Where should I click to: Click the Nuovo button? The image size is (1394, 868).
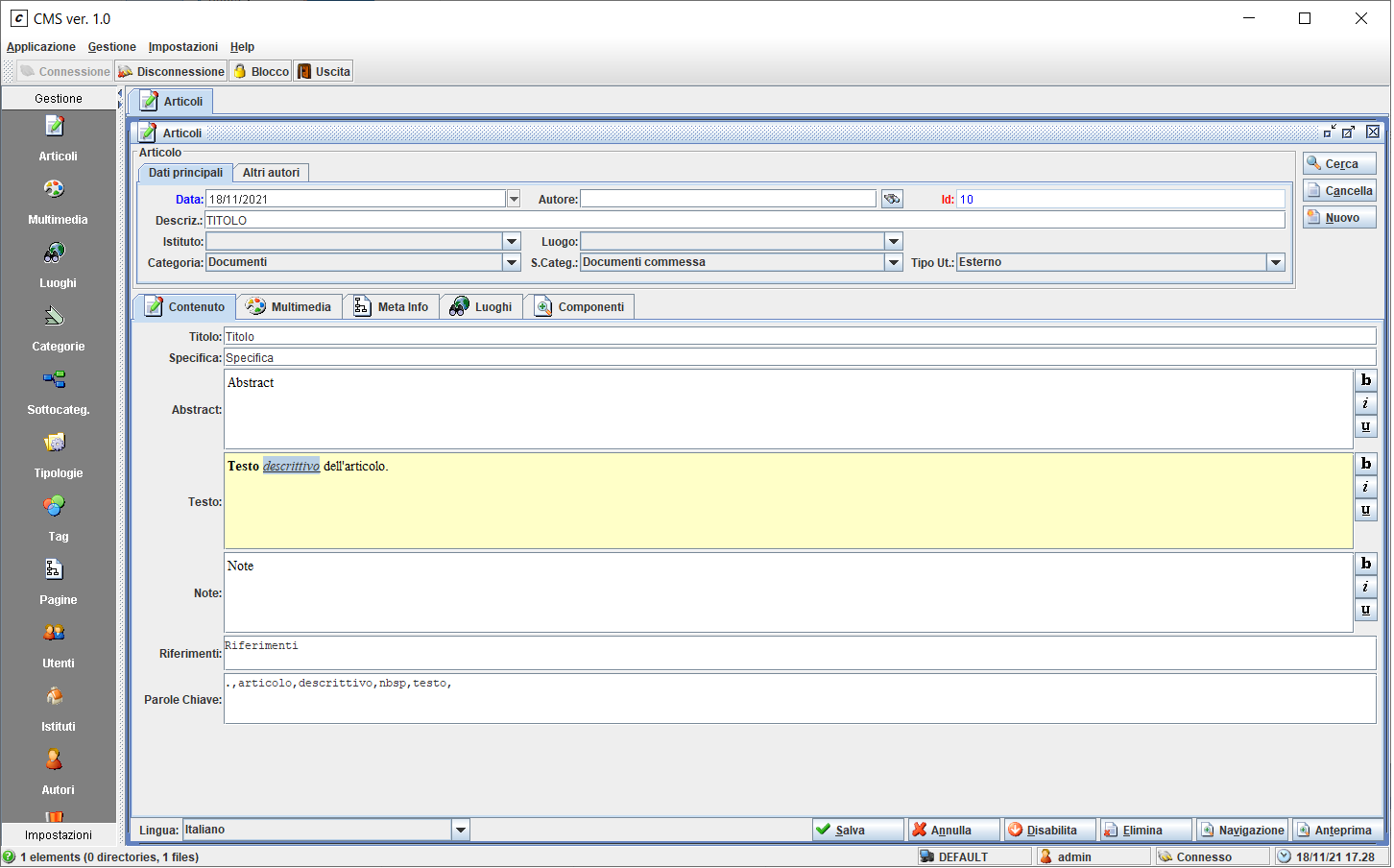coord(1339,217)
